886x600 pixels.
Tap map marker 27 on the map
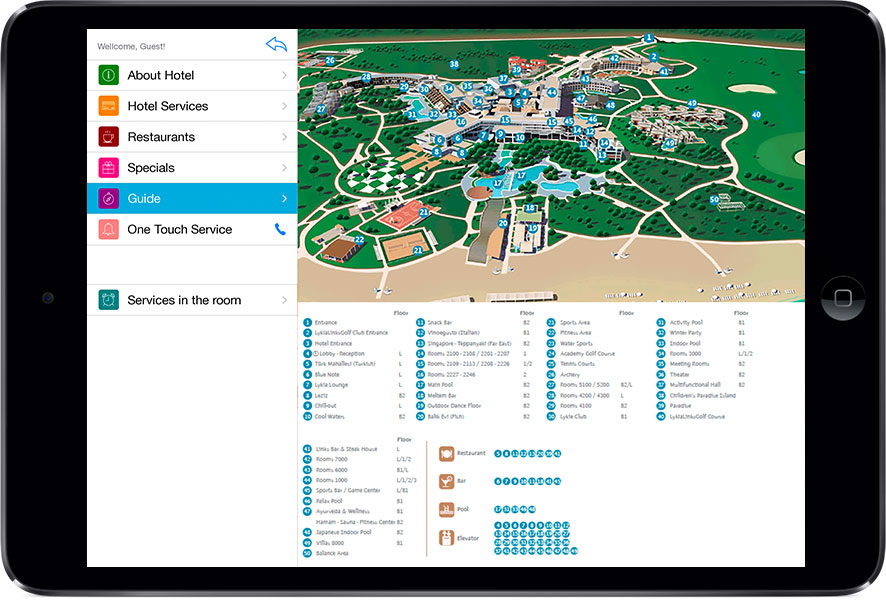(321, 109)
